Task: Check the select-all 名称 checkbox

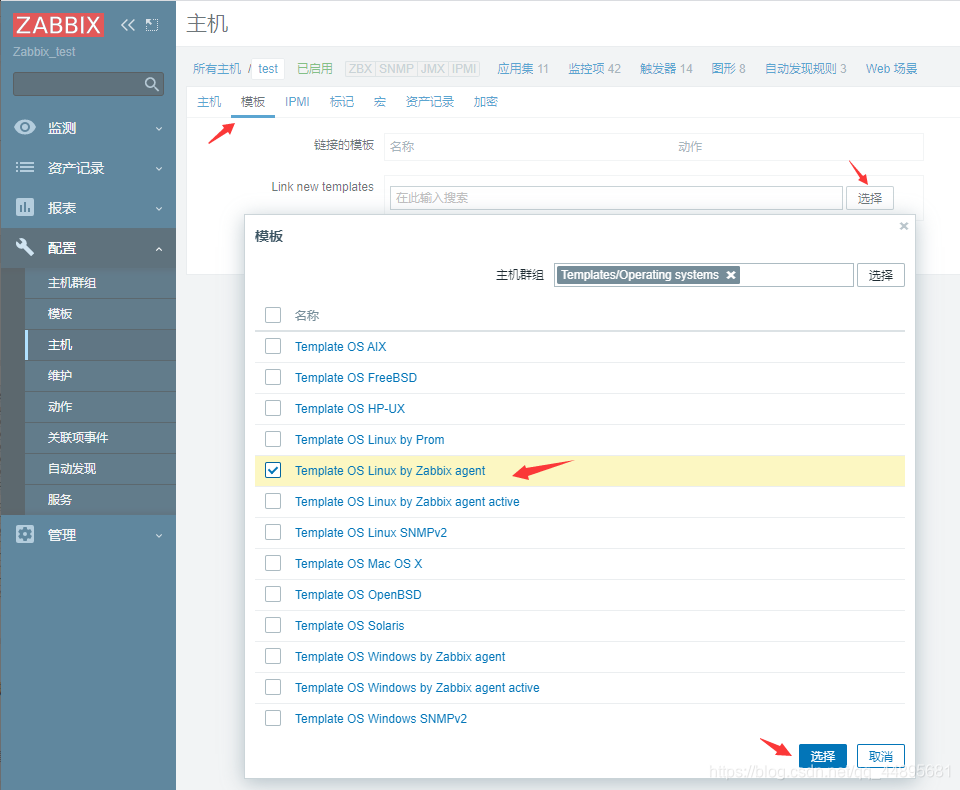Action: 273,315
